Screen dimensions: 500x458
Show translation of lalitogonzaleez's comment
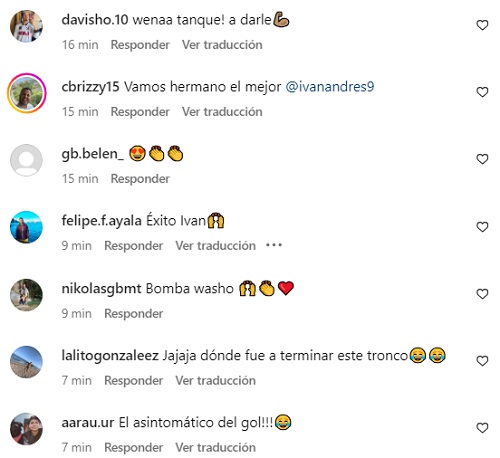(216, 380)
